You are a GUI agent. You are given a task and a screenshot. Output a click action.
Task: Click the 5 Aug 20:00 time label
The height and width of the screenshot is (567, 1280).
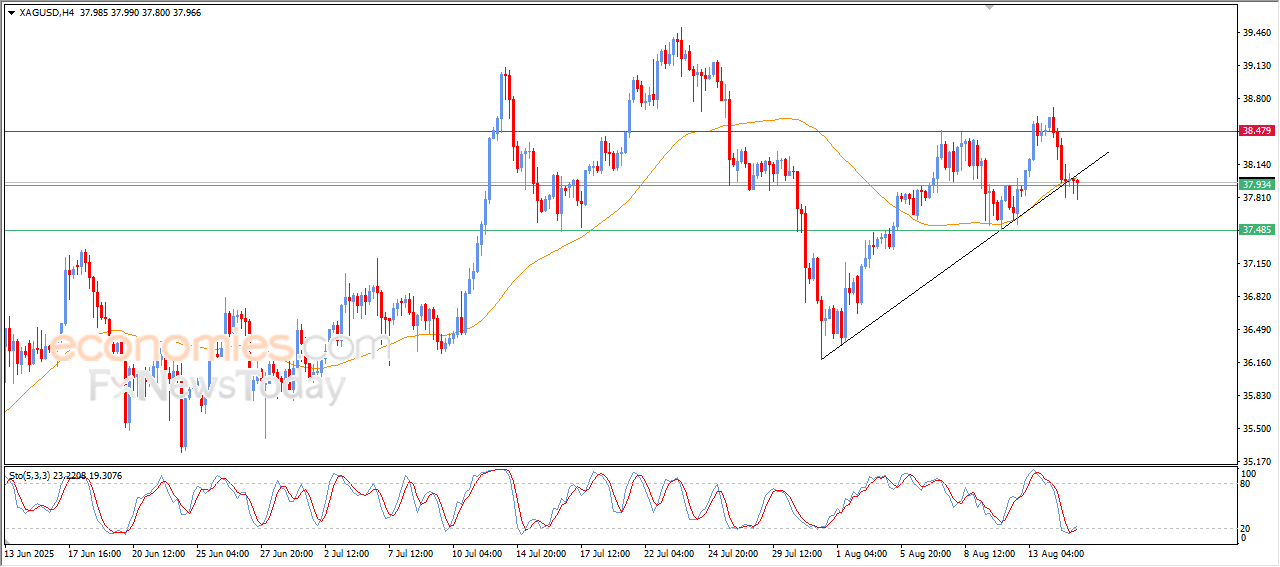(924, 552)
